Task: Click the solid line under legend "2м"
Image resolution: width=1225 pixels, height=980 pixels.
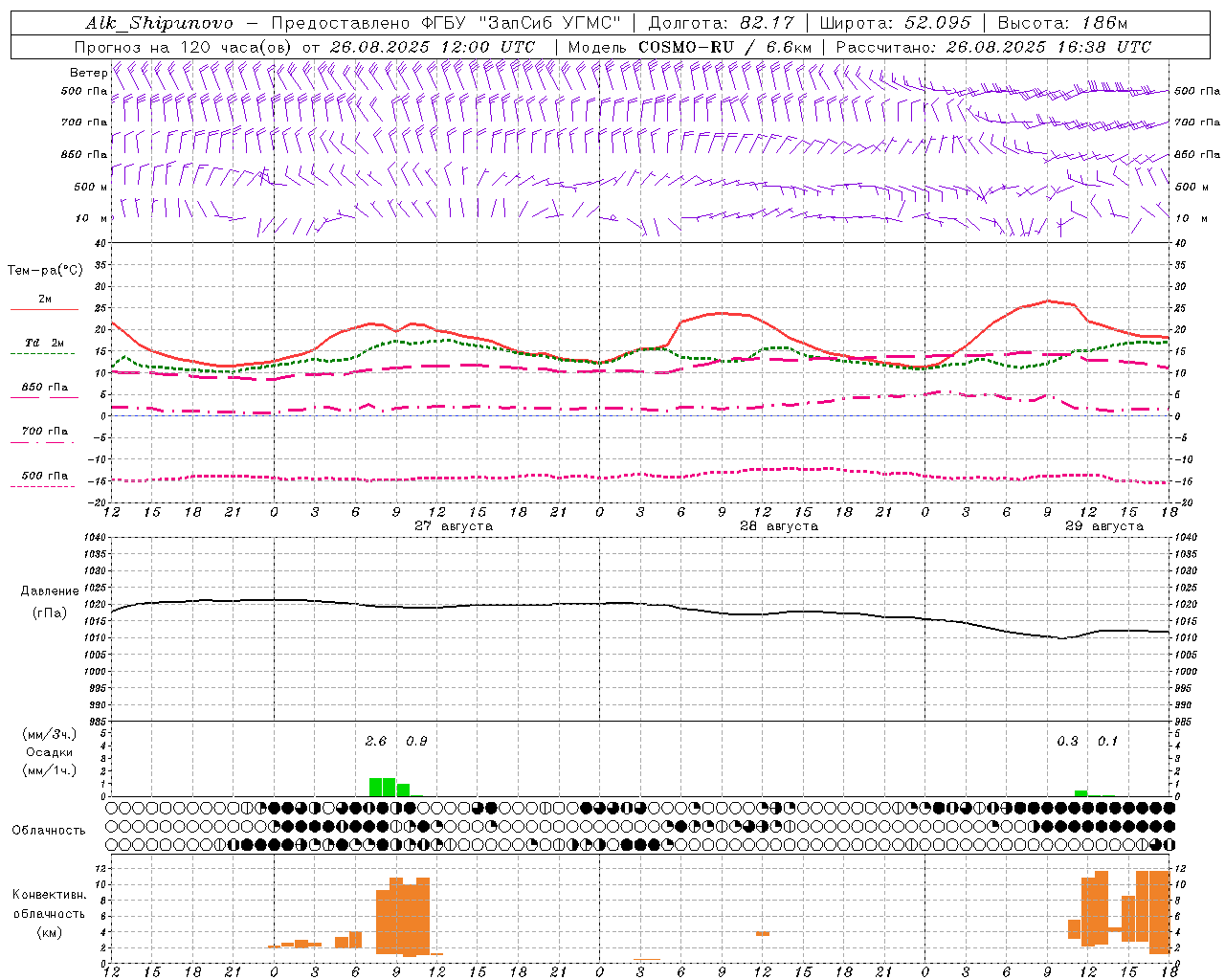Action: coord(44,309)
